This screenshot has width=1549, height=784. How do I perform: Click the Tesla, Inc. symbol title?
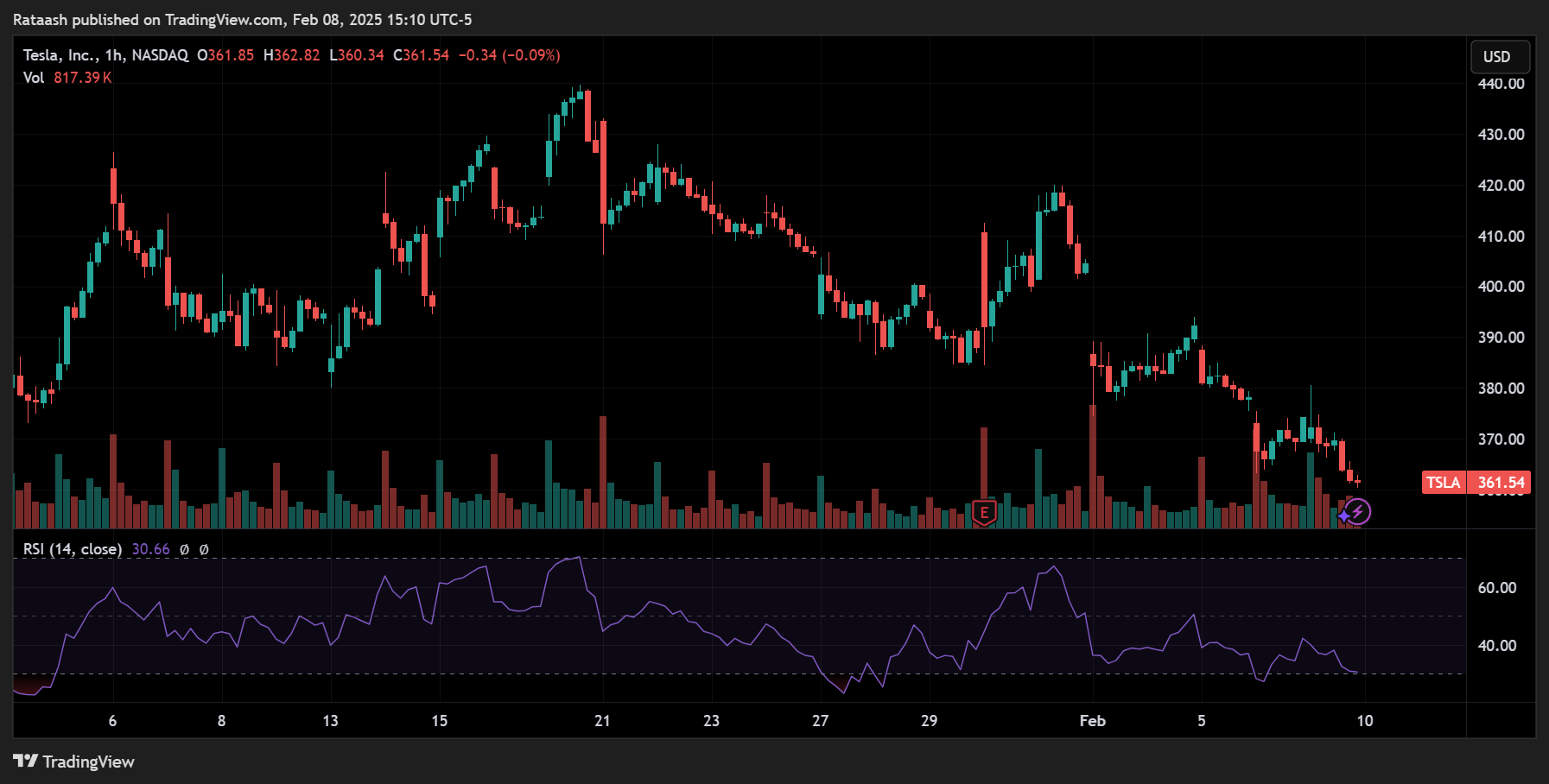coord(105,55)
